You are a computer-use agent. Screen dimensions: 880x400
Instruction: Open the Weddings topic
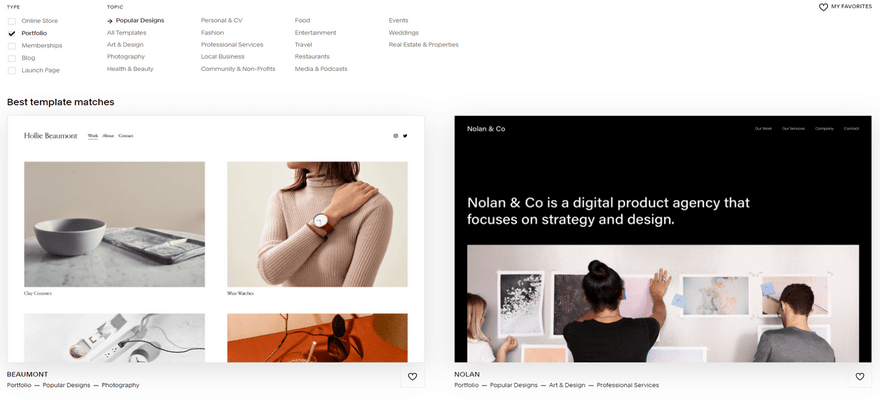pyautogui.click(x=403, y=32)
